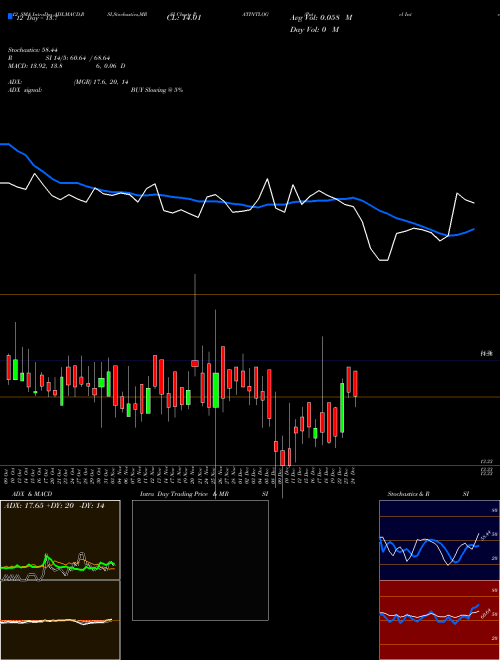
Task: Click the Avg Vol: 0.058 M label
Action: click(x=321, y=18)
